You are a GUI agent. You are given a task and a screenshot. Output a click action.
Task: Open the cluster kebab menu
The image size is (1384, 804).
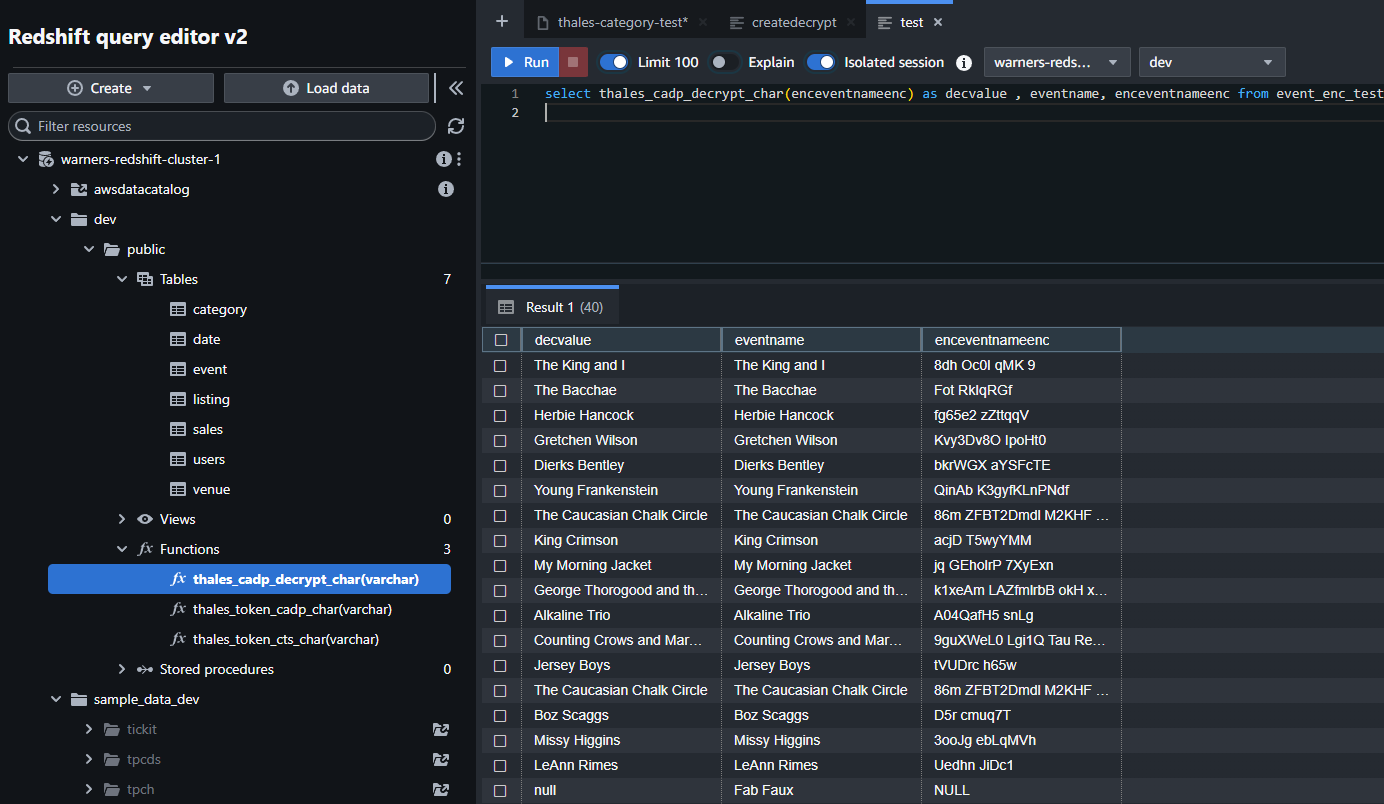click(x=459, y=159)
